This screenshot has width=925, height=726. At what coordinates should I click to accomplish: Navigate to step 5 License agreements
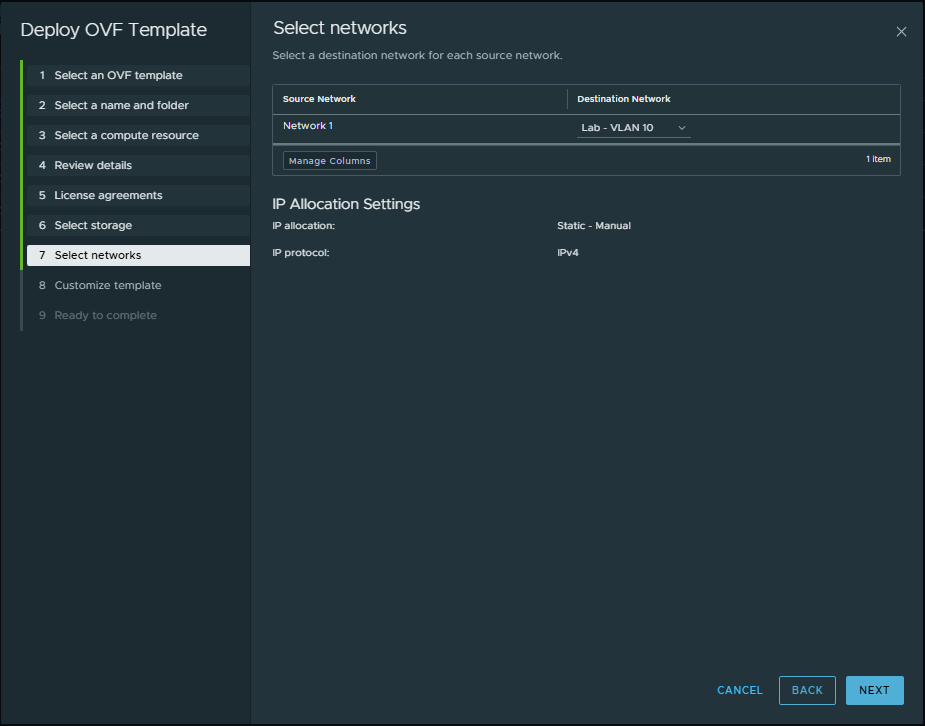108,195
